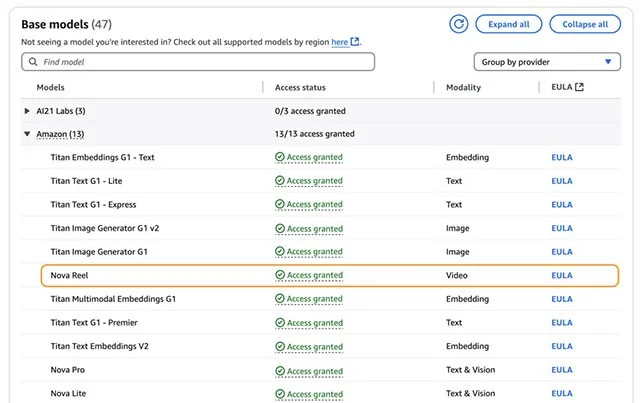The width and height of the screenshot is (640, 403).
Task: Open EULA link for Titan Multimodal Embeddings G1
Action: (562, 299)
